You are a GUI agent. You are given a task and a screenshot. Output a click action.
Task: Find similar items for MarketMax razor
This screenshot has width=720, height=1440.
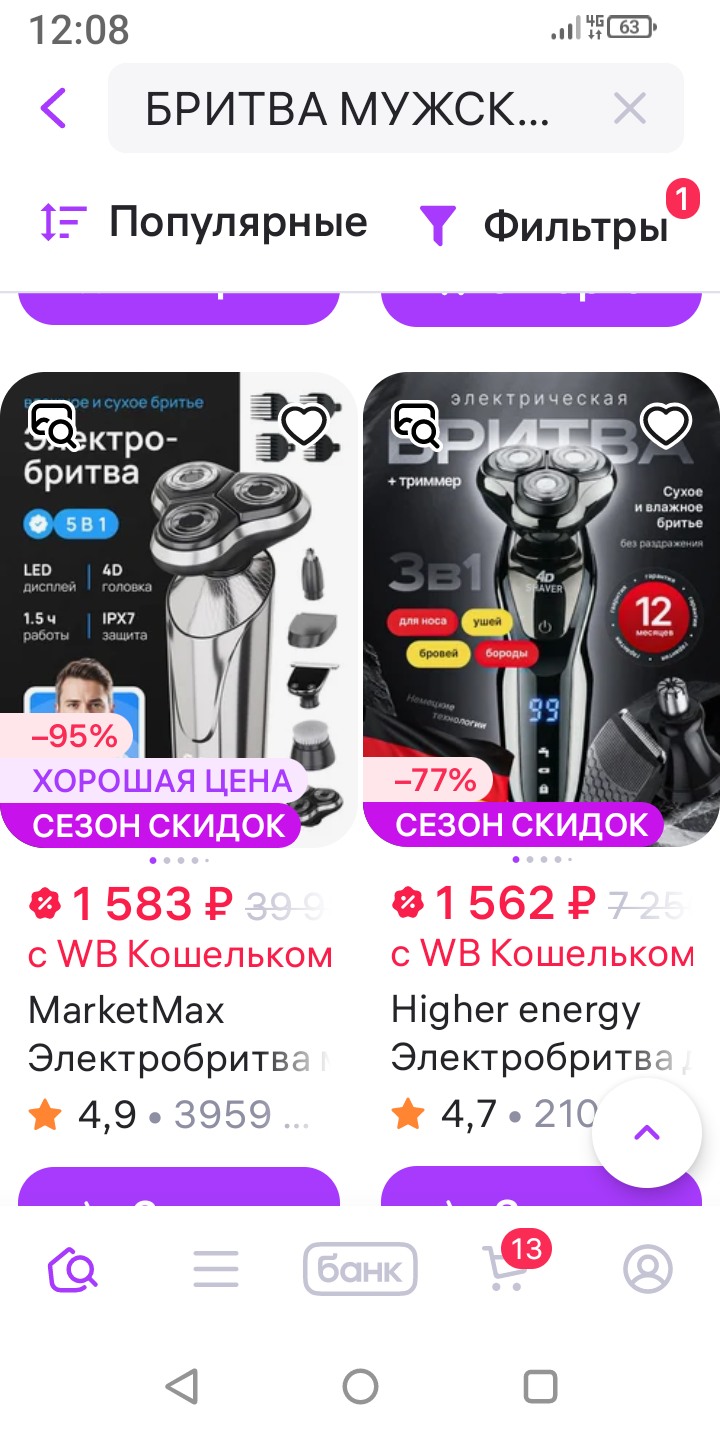pos(53,425)
